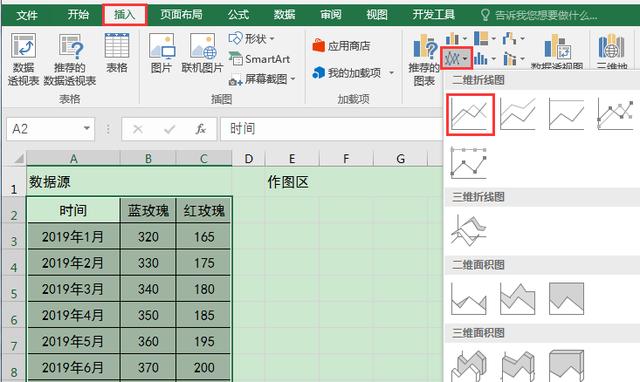Click the Tell Me (告诉我您想要做什么) search box
640x382 pixels.
(x=539, y=16)
